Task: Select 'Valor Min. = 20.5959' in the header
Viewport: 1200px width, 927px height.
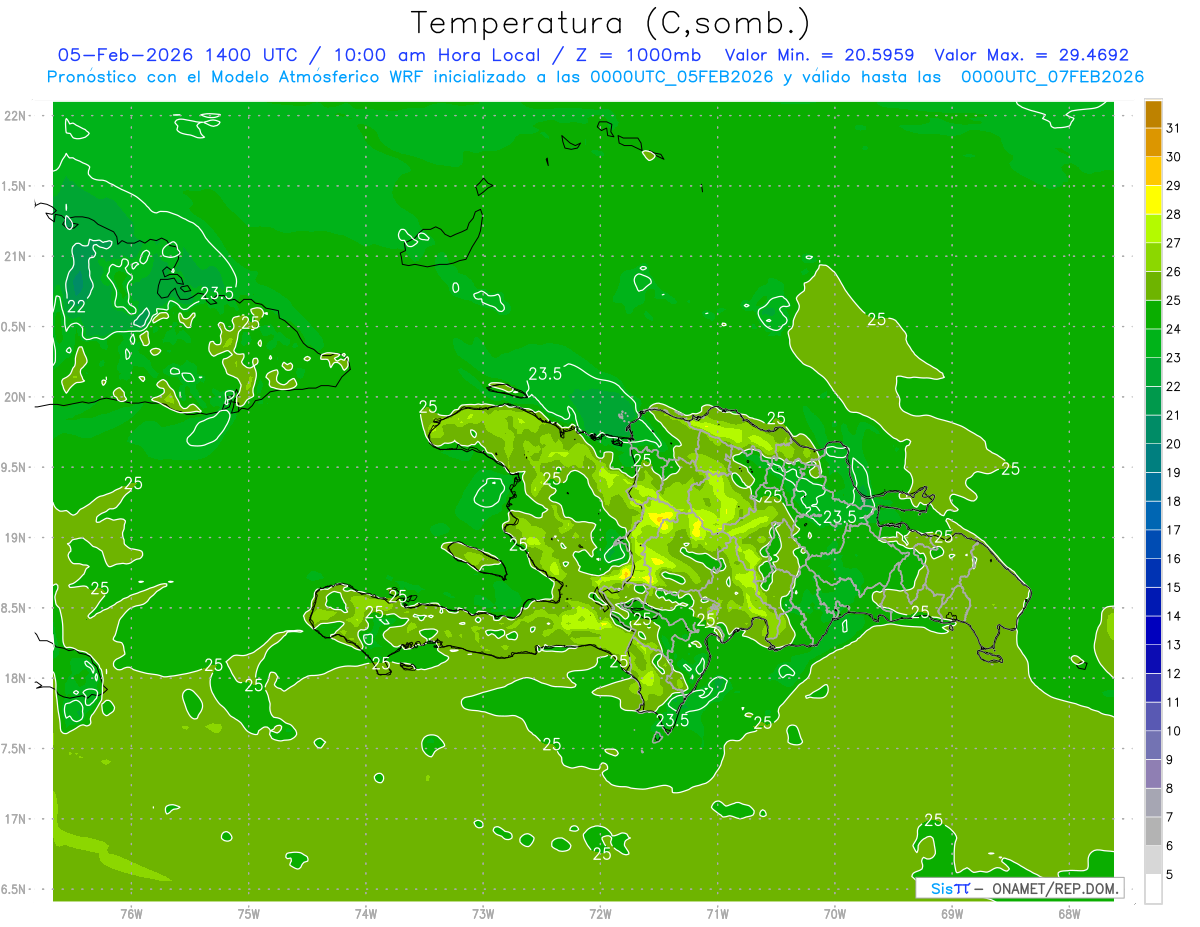Action: (x=820, y=55)
